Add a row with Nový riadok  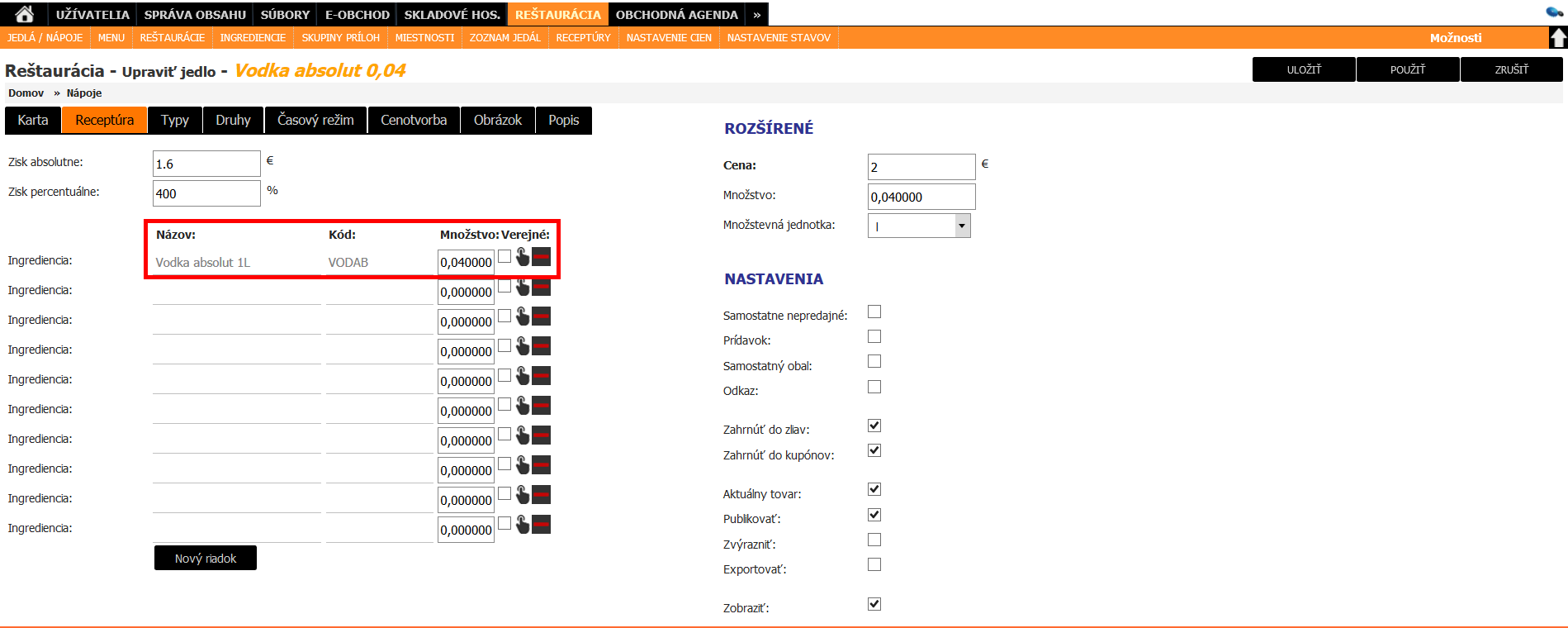(205, 559)
